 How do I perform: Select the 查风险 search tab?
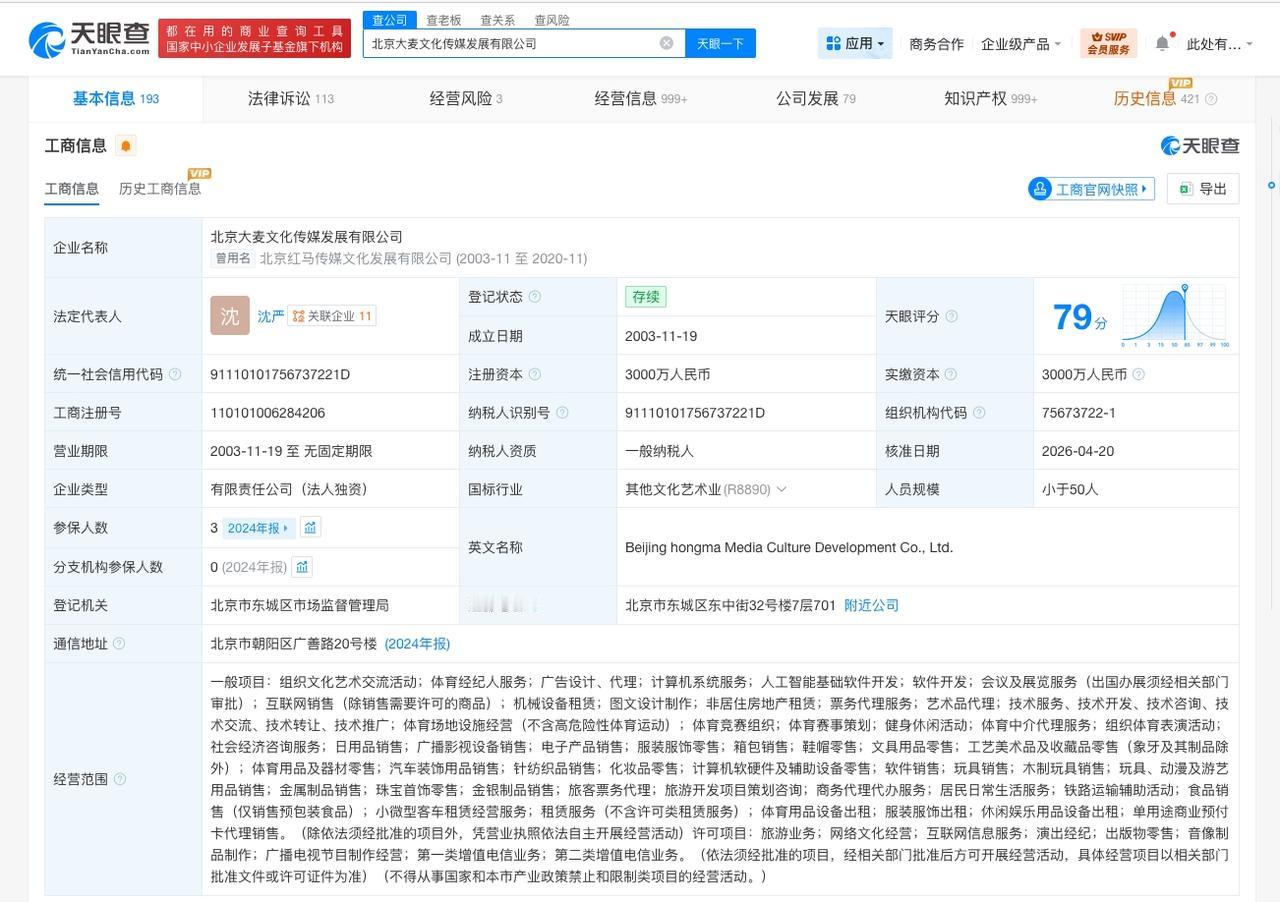tap(552, 20)
